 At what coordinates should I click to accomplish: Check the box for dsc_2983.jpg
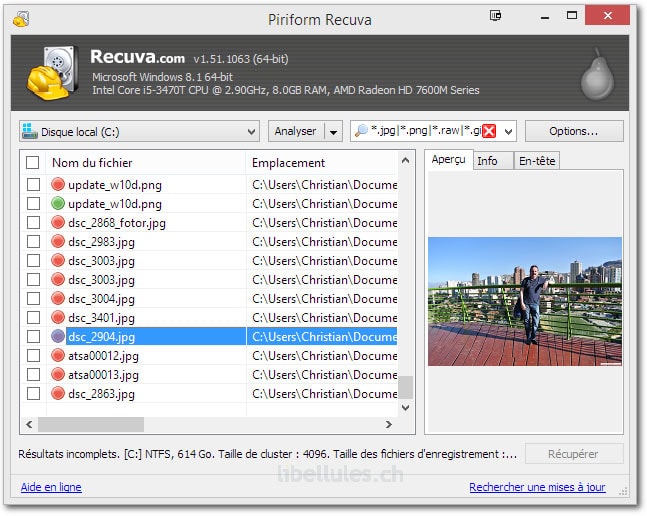click(33, 242)
